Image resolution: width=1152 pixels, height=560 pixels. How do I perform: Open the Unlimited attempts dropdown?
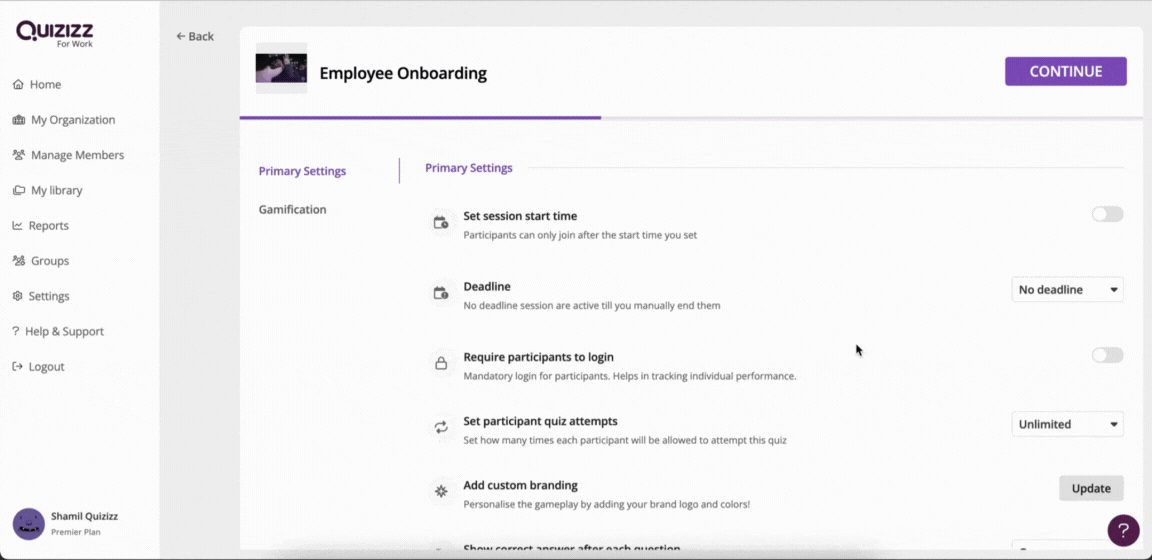pos(1068,424)
